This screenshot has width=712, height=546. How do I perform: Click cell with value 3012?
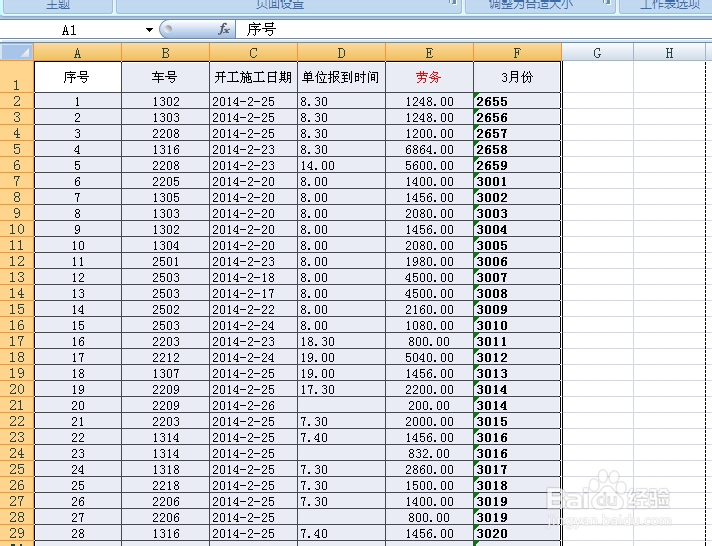pos(517,357)
